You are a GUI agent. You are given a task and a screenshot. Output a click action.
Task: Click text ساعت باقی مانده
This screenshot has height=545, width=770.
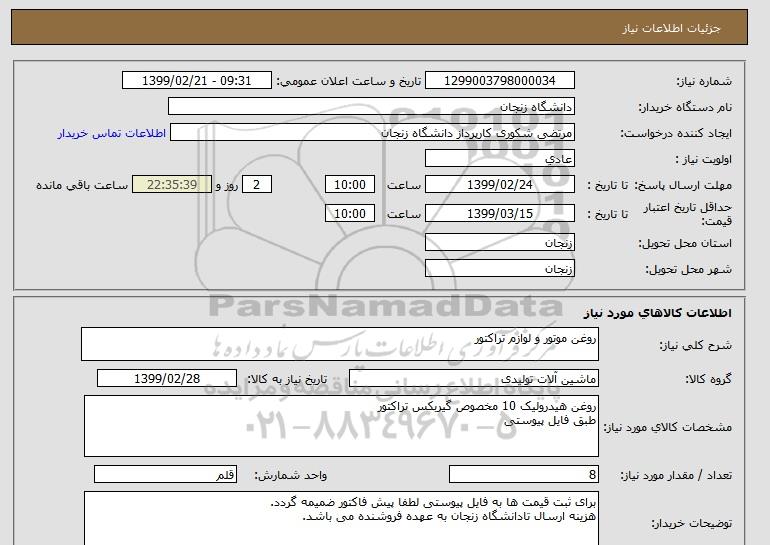[x=82, y=186]
